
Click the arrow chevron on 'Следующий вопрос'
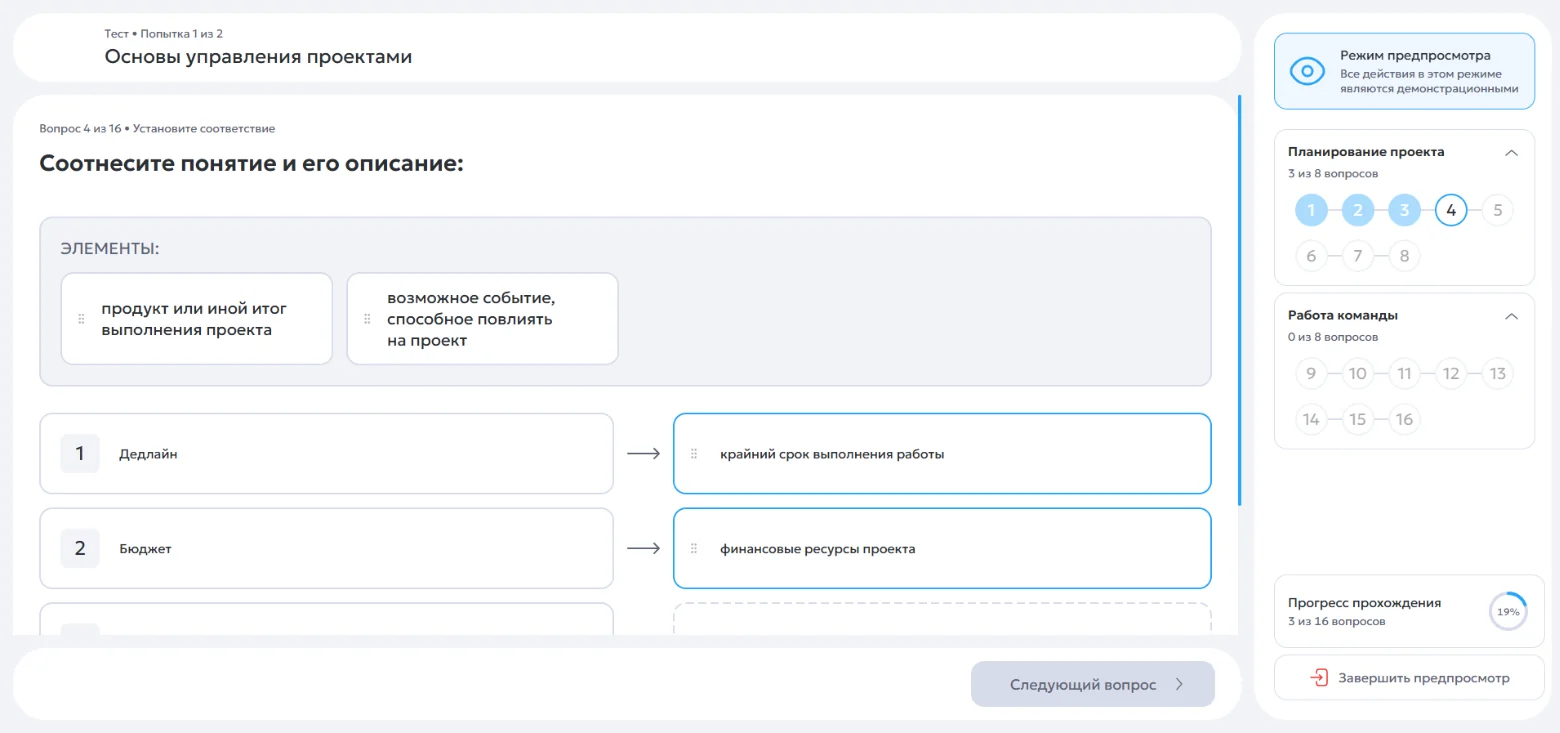1179,685
